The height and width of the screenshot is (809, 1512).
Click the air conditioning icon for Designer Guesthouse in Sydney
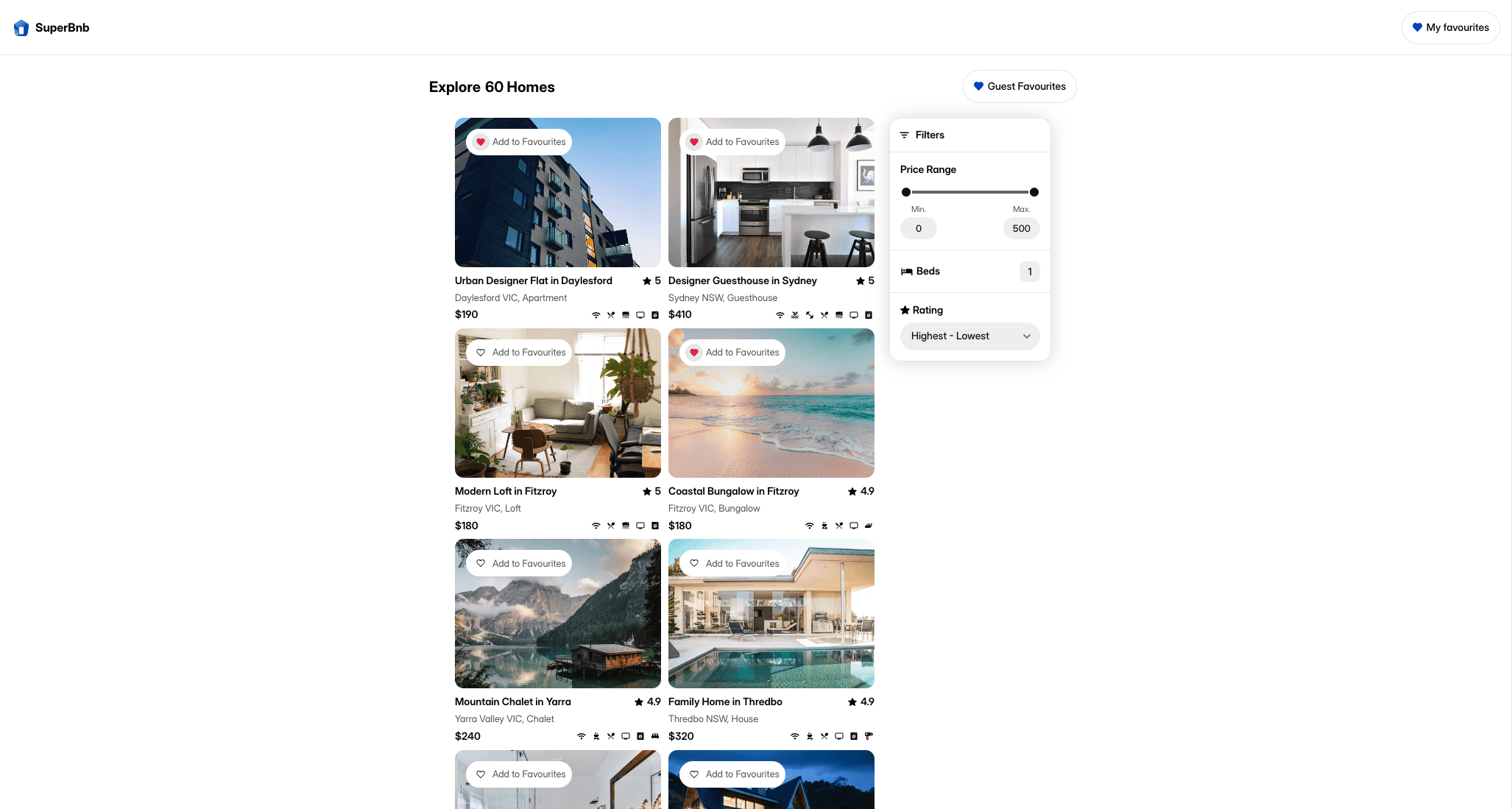839,315
